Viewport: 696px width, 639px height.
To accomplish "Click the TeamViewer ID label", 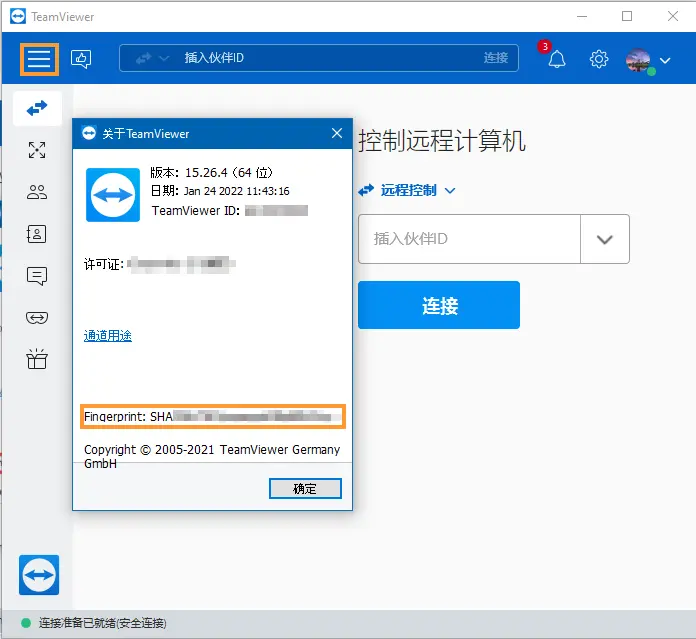I will tap(195, 210).
